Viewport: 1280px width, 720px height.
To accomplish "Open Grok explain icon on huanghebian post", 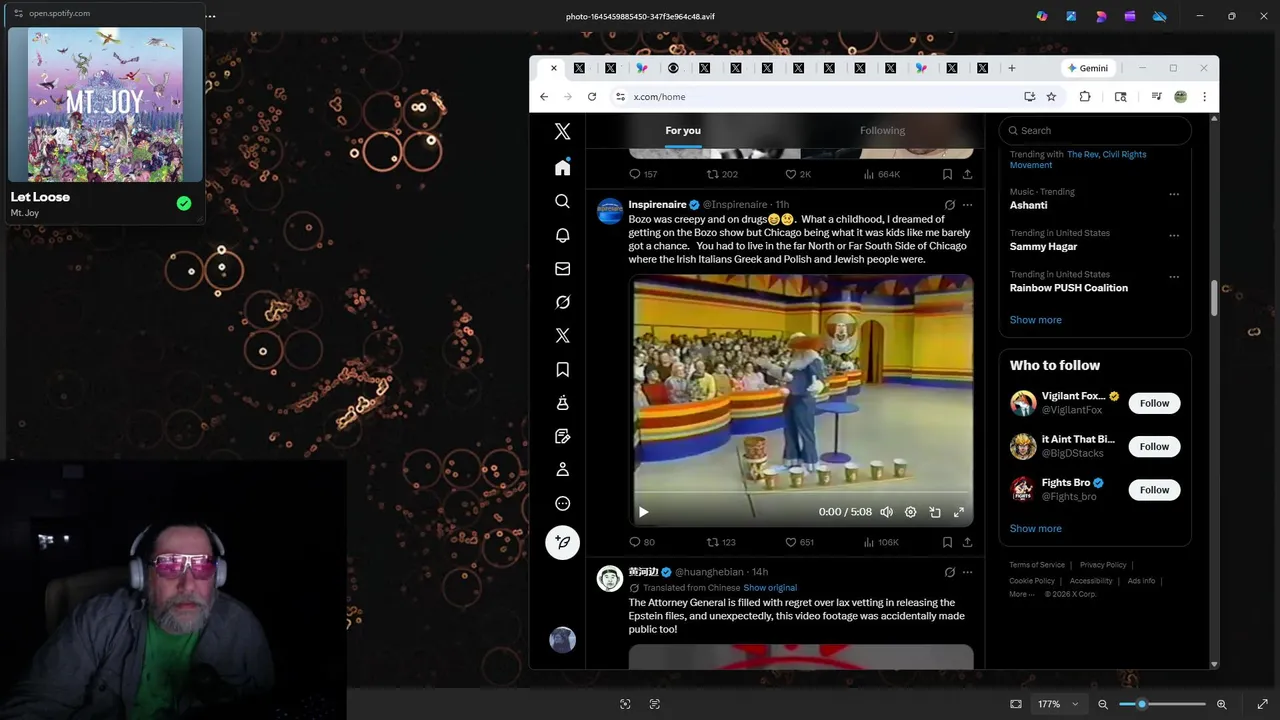I will 949,572.
